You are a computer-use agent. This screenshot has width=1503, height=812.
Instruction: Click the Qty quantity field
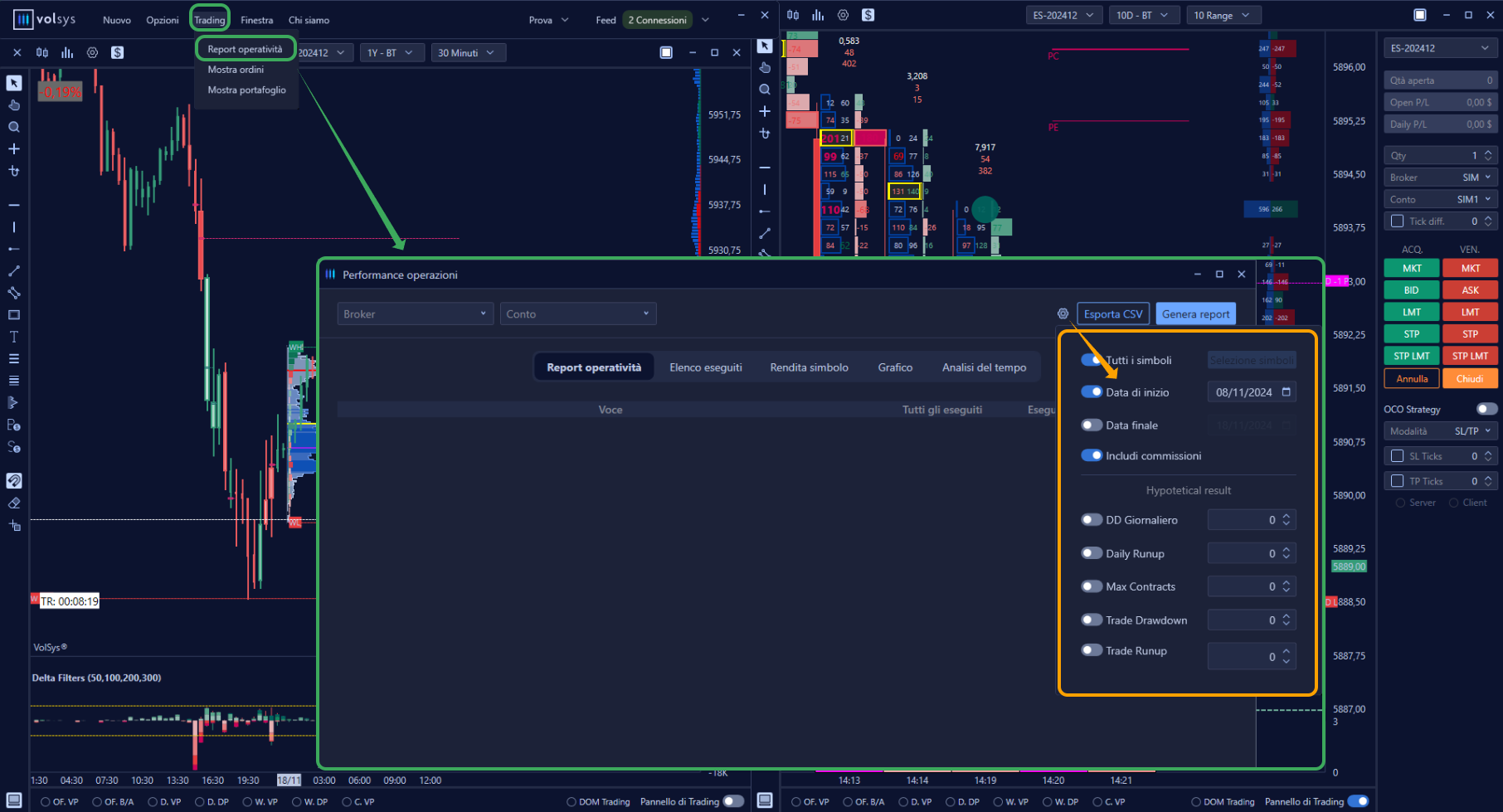coord(1440,155)
